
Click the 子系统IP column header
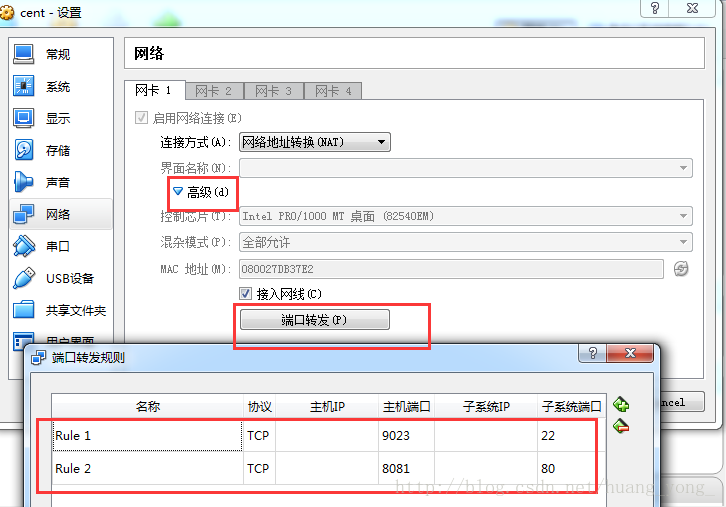(486, 407)
